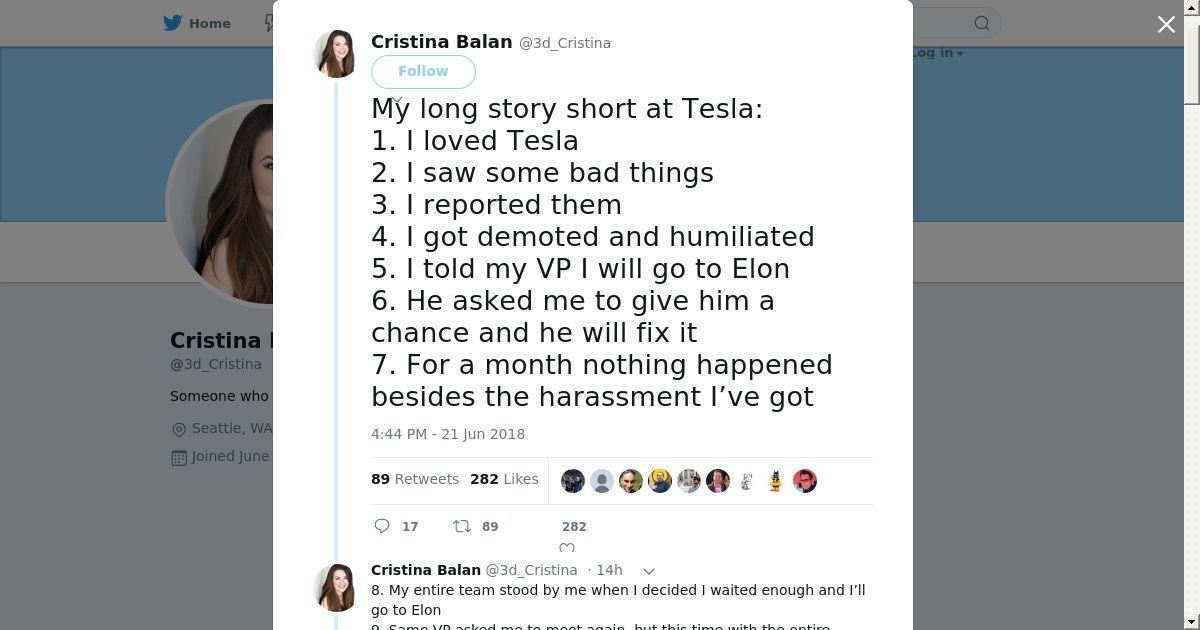1200x630 pixels.
Task: Toggle Follow for Cristina Balan
Action: (423, 71)
